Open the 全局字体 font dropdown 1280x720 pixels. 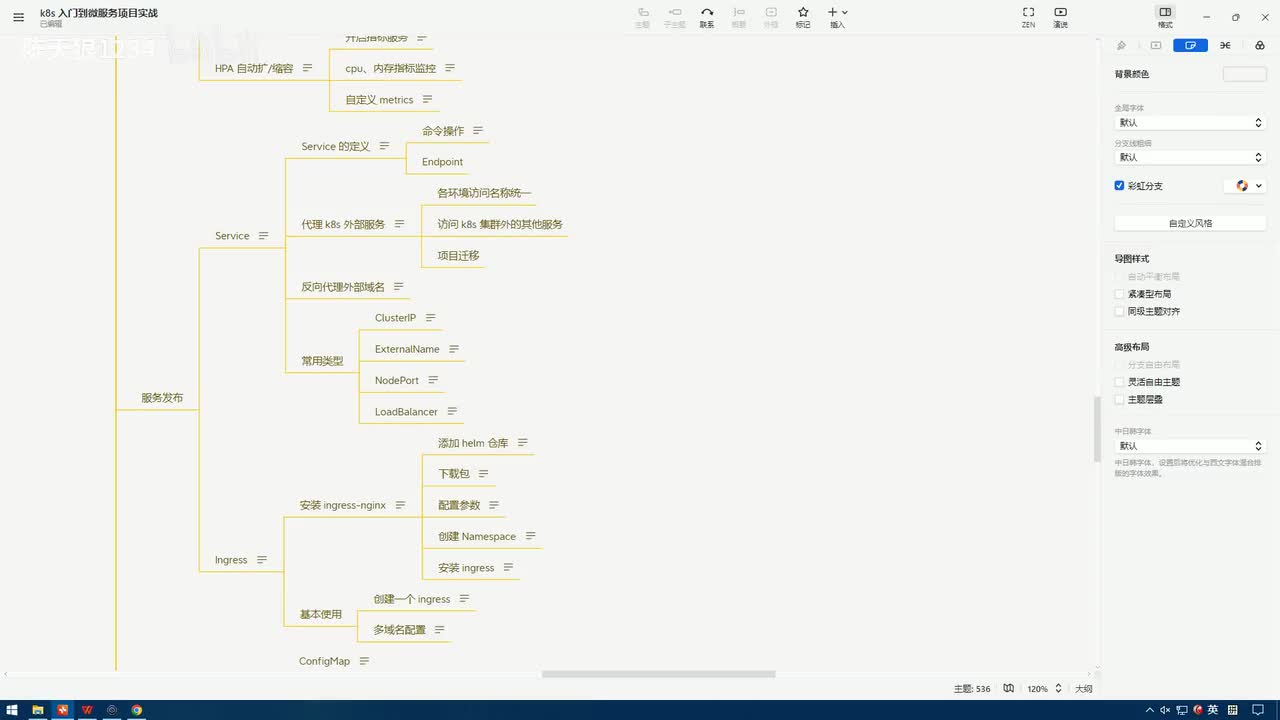click(x=1190, y=122)
